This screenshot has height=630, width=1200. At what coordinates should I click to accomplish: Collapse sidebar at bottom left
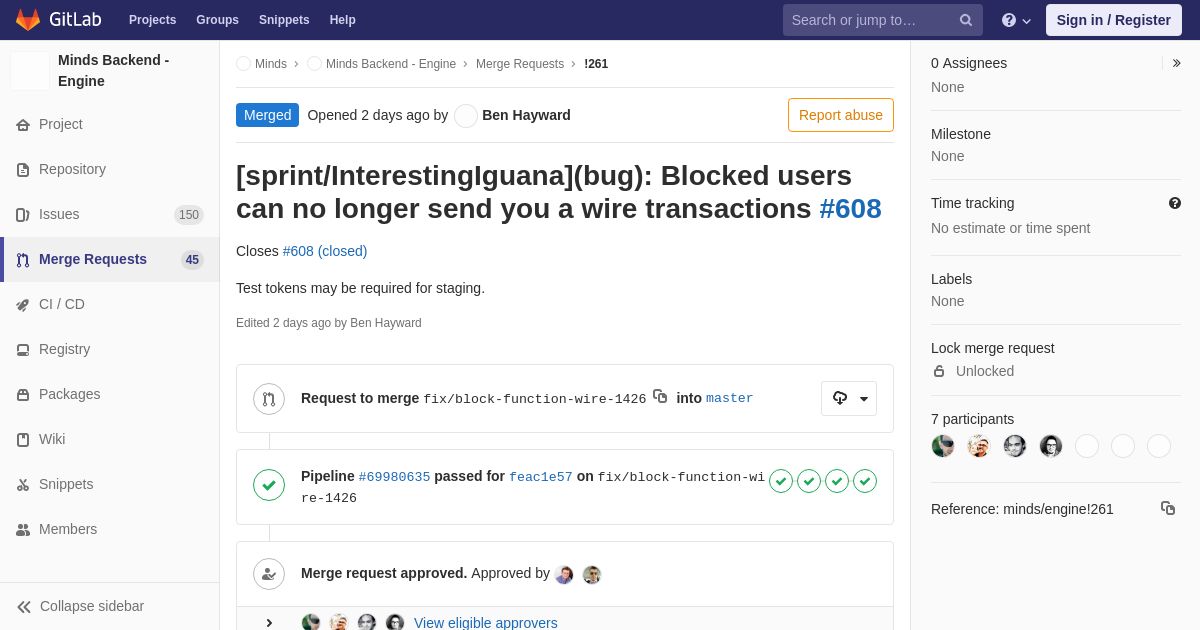[x=80, y=606]
